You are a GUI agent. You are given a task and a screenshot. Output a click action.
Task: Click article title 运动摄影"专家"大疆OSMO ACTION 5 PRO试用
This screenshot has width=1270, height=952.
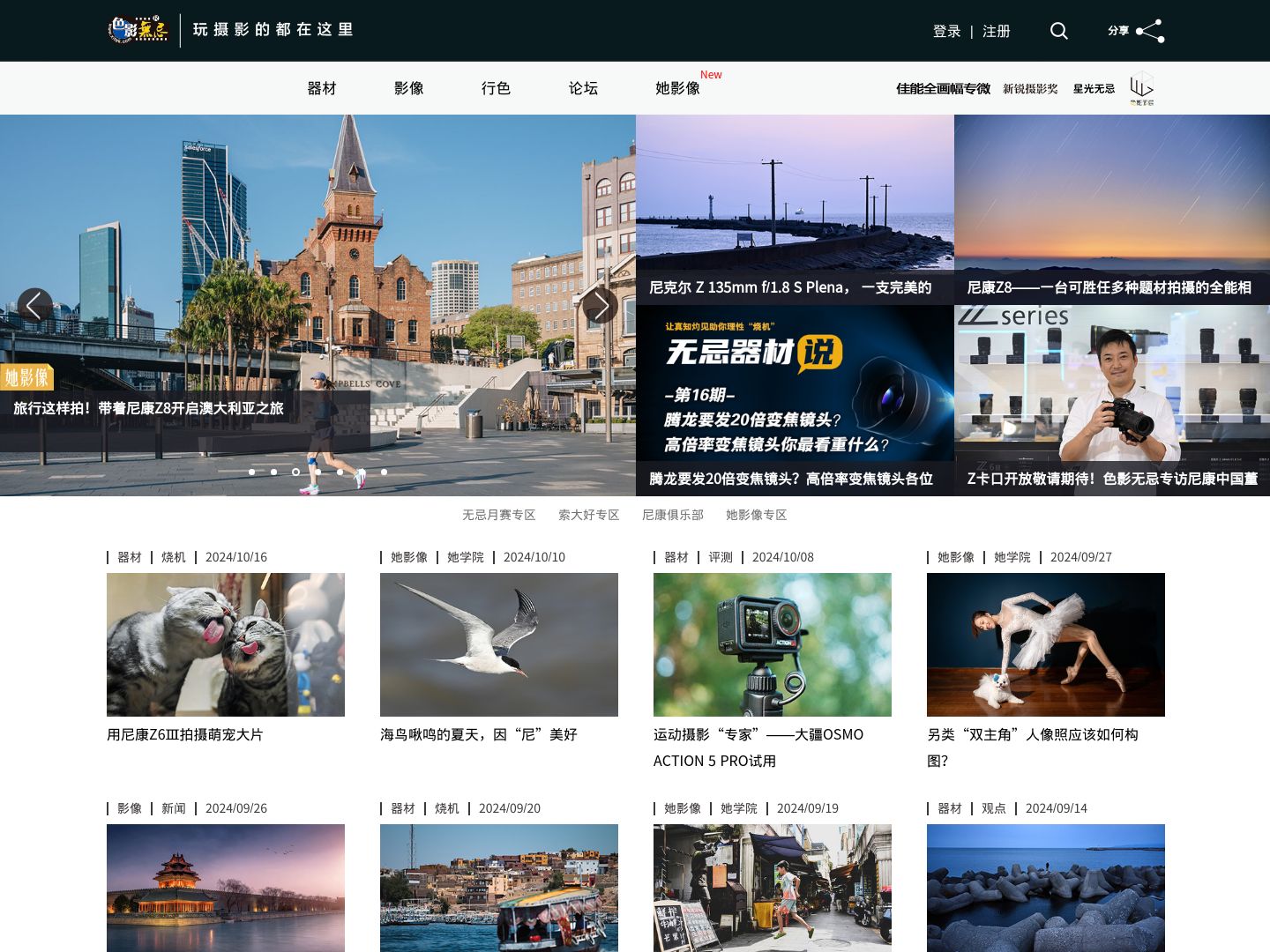758,747
